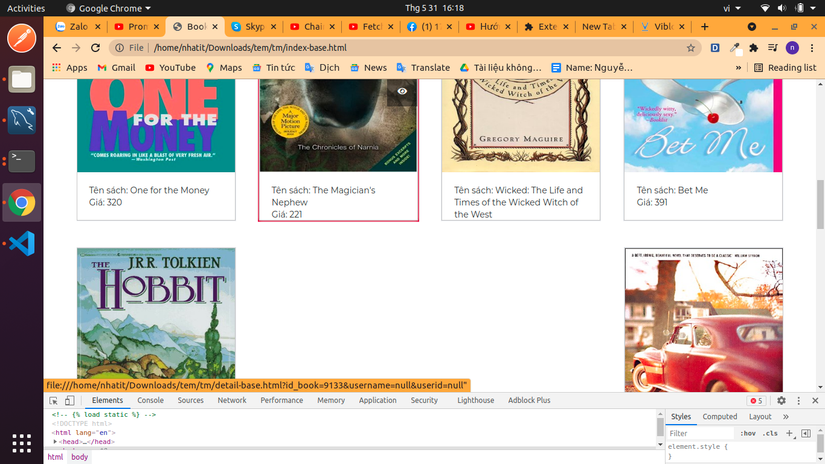
Task: Launch MySQL Workbench from the dock
Action: [22, 120]
